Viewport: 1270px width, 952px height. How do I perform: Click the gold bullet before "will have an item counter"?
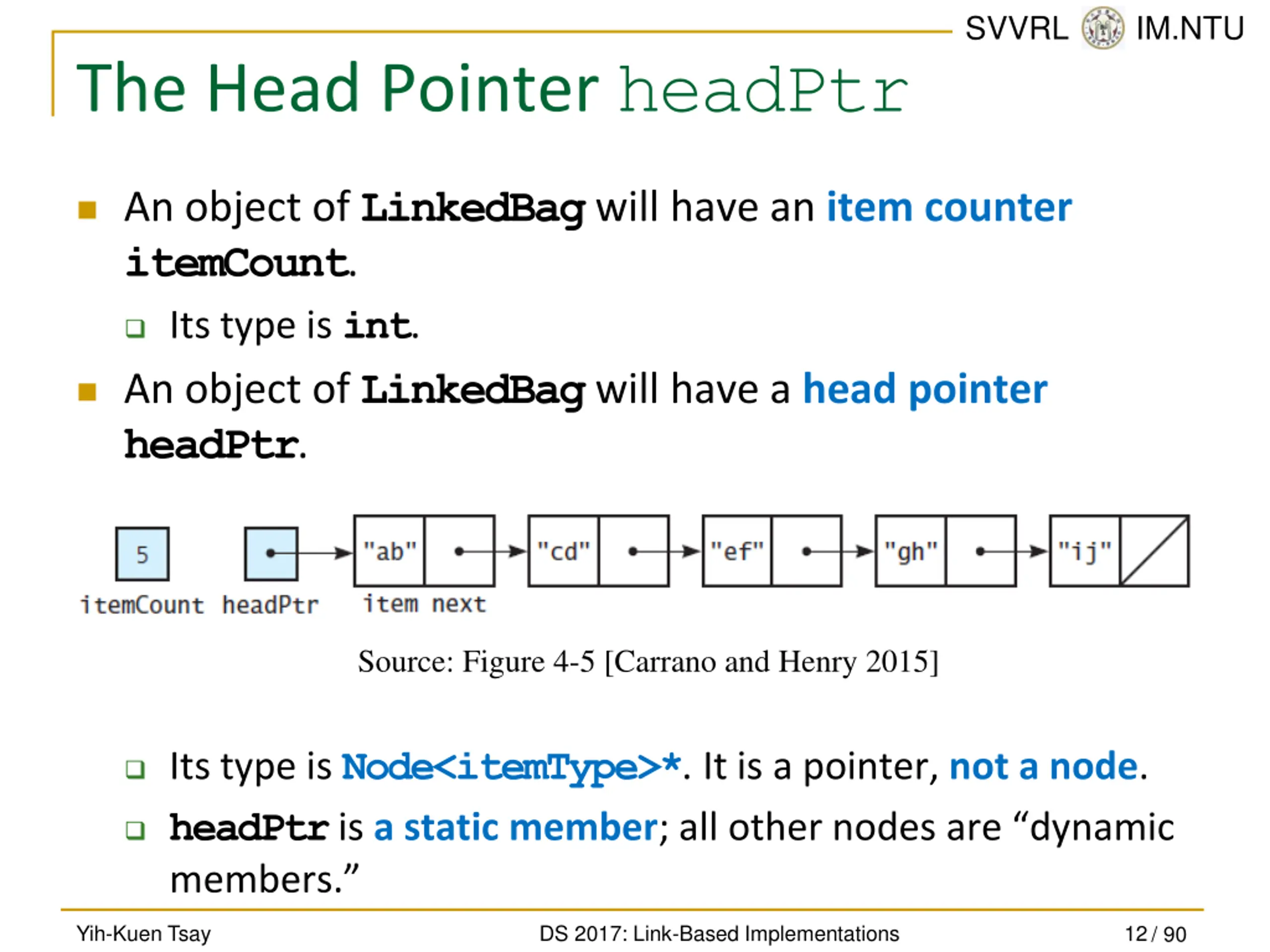[87, 210]
